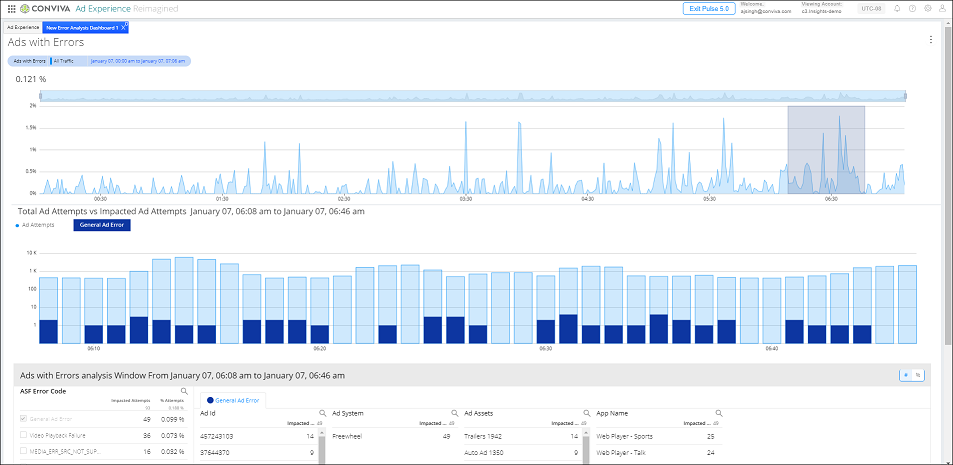
Task: Open the date range selector pill
Action: [x=137, y=61]
